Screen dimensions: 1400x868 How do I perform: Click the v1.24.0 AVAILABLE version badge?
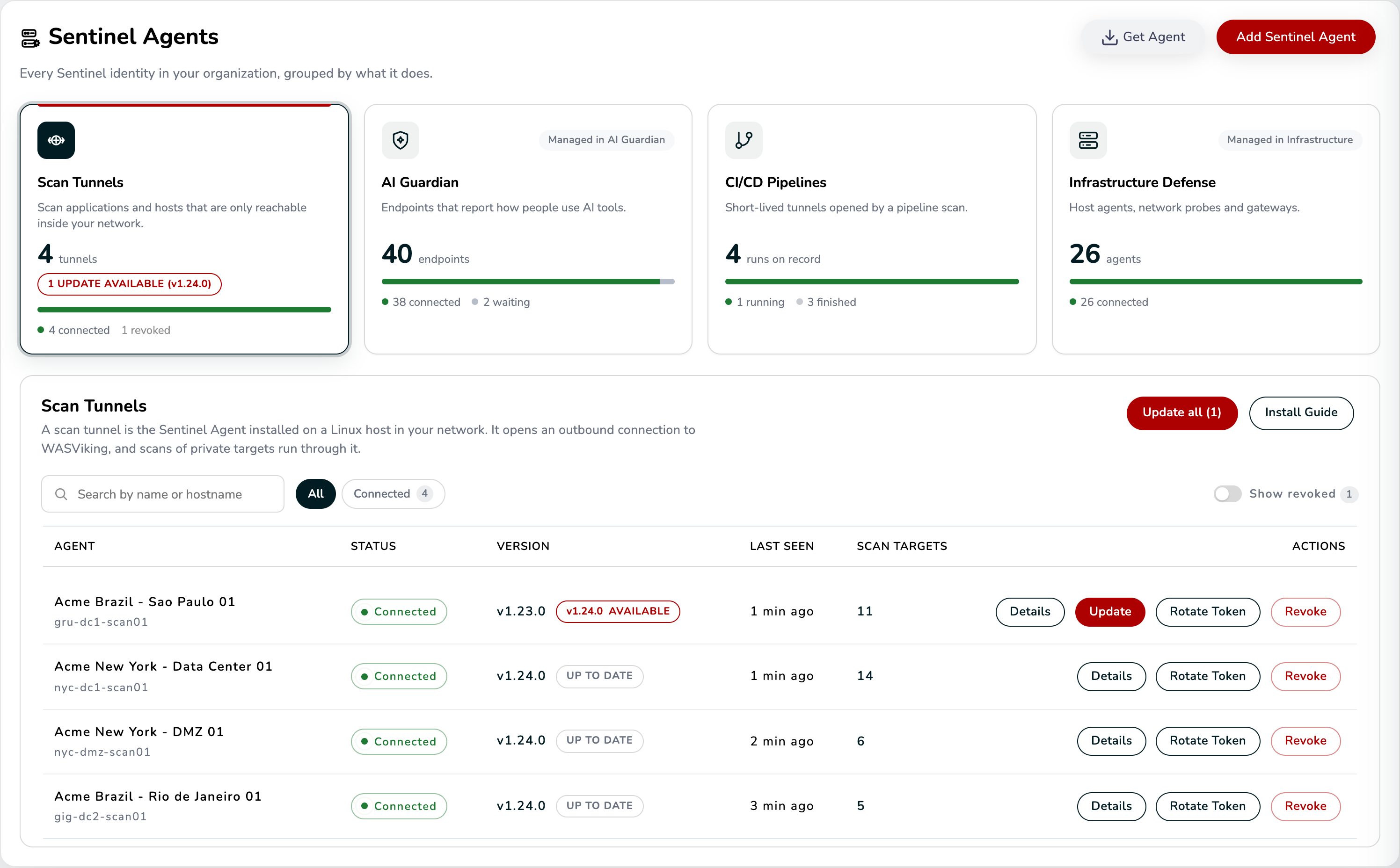617,611
